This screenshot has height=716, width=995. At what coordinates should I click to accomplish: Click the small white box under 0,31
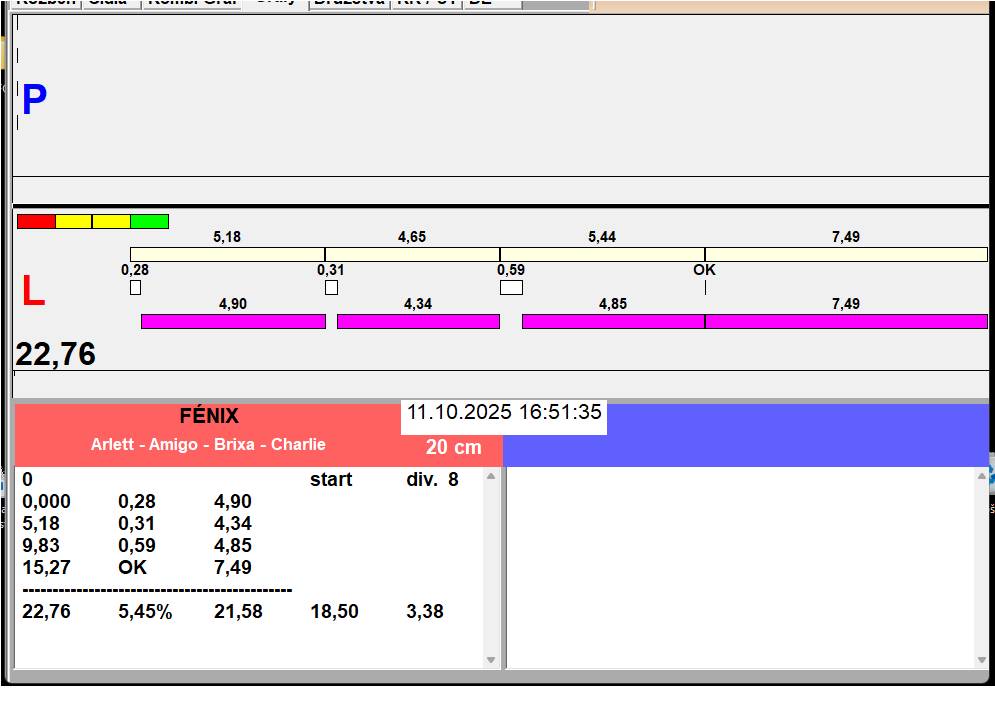coord(331,288)
